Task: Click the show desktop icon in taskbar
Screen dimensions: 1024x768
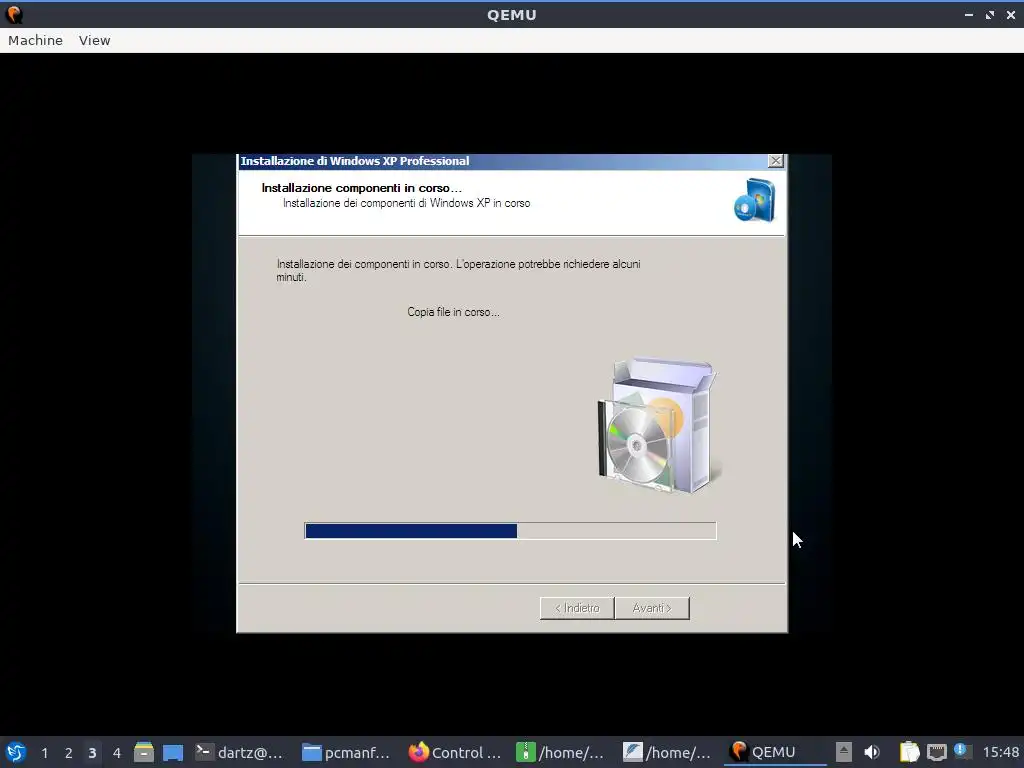Action: coord(172,752)
